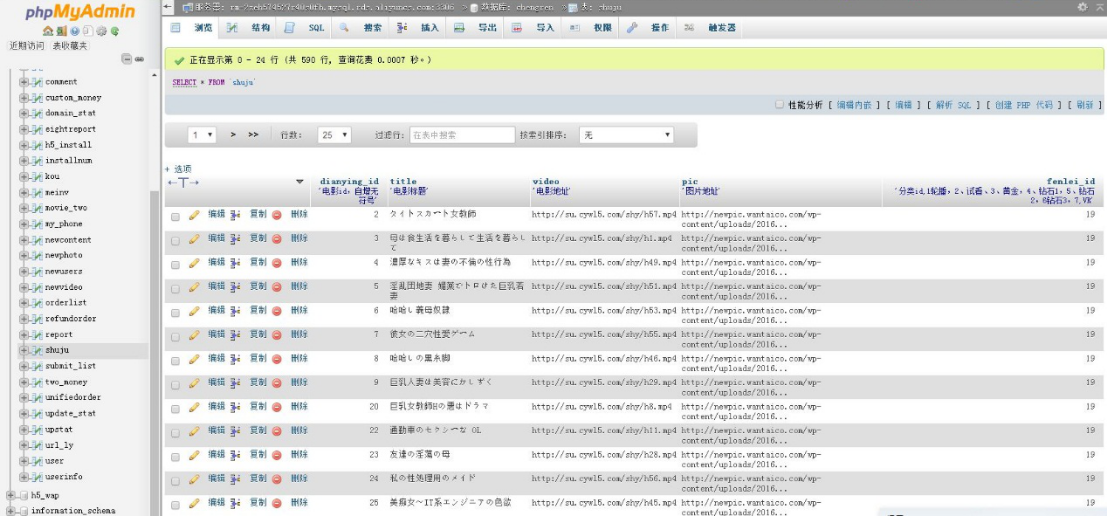The image size is (1108, 516).
Task: Go to the last page with >> button
Action: [x=253, y=135]
